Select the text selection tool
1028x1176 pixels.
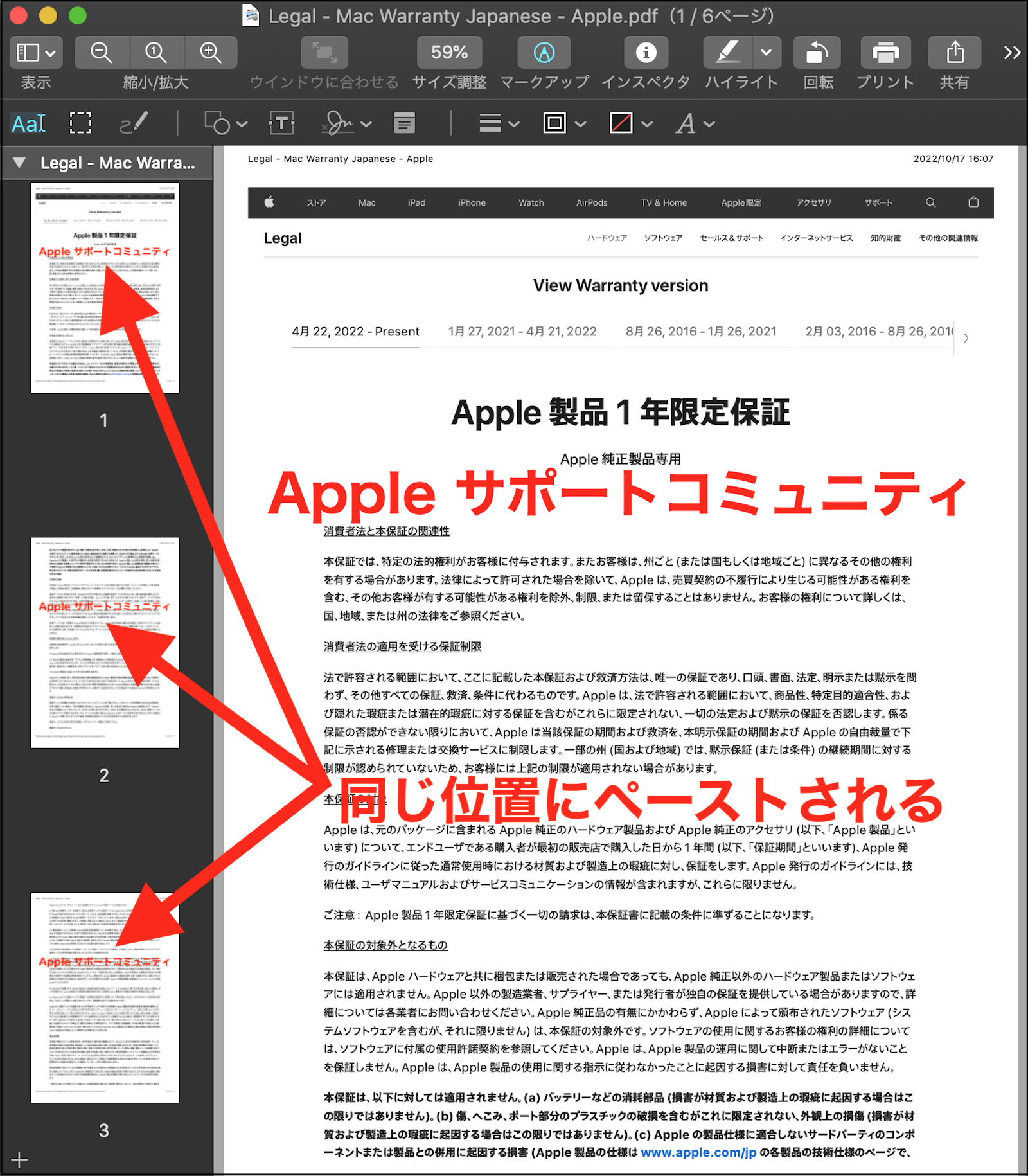[29, 123]
